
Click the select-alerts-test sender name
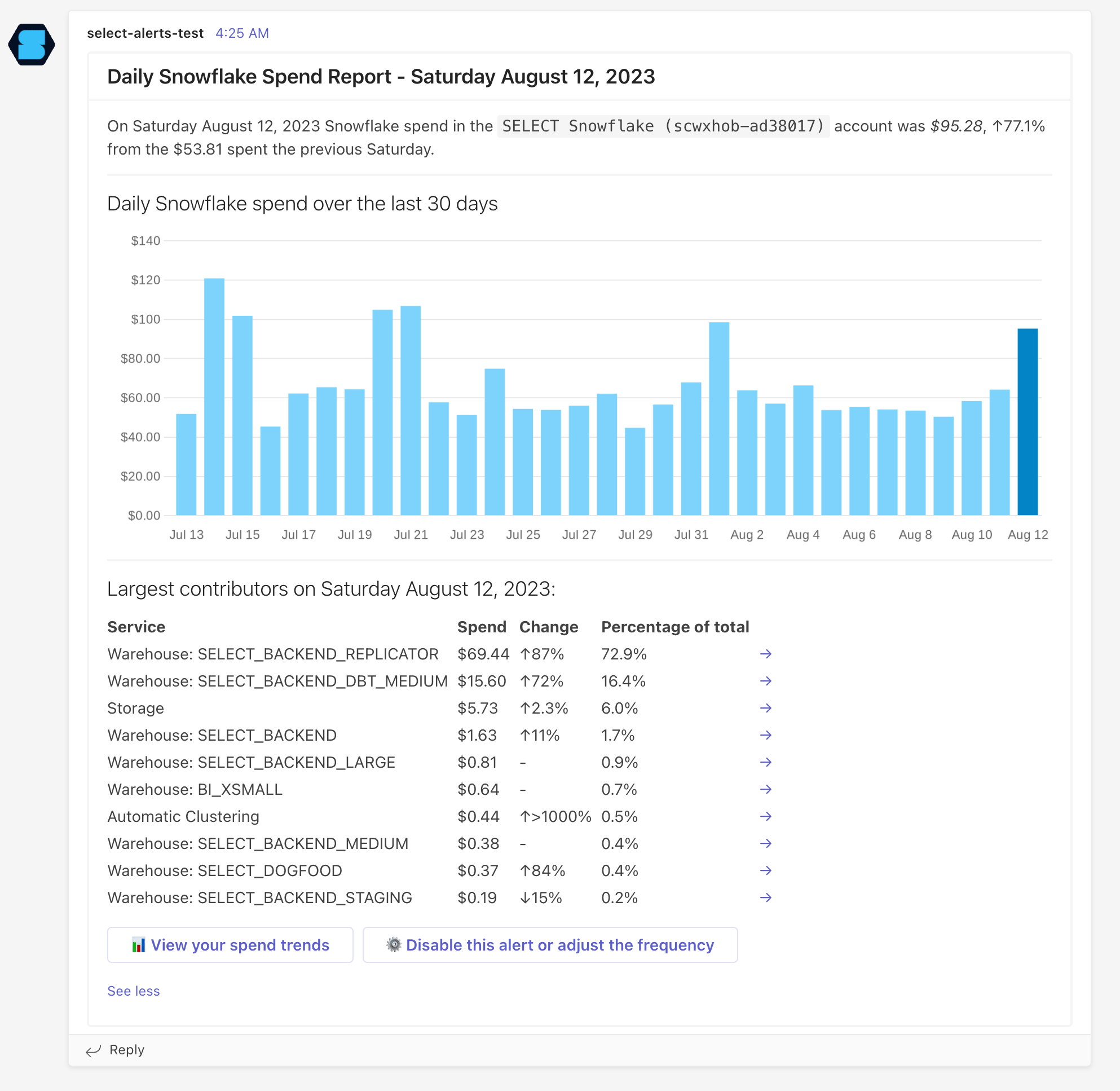[x=145, y=33]
